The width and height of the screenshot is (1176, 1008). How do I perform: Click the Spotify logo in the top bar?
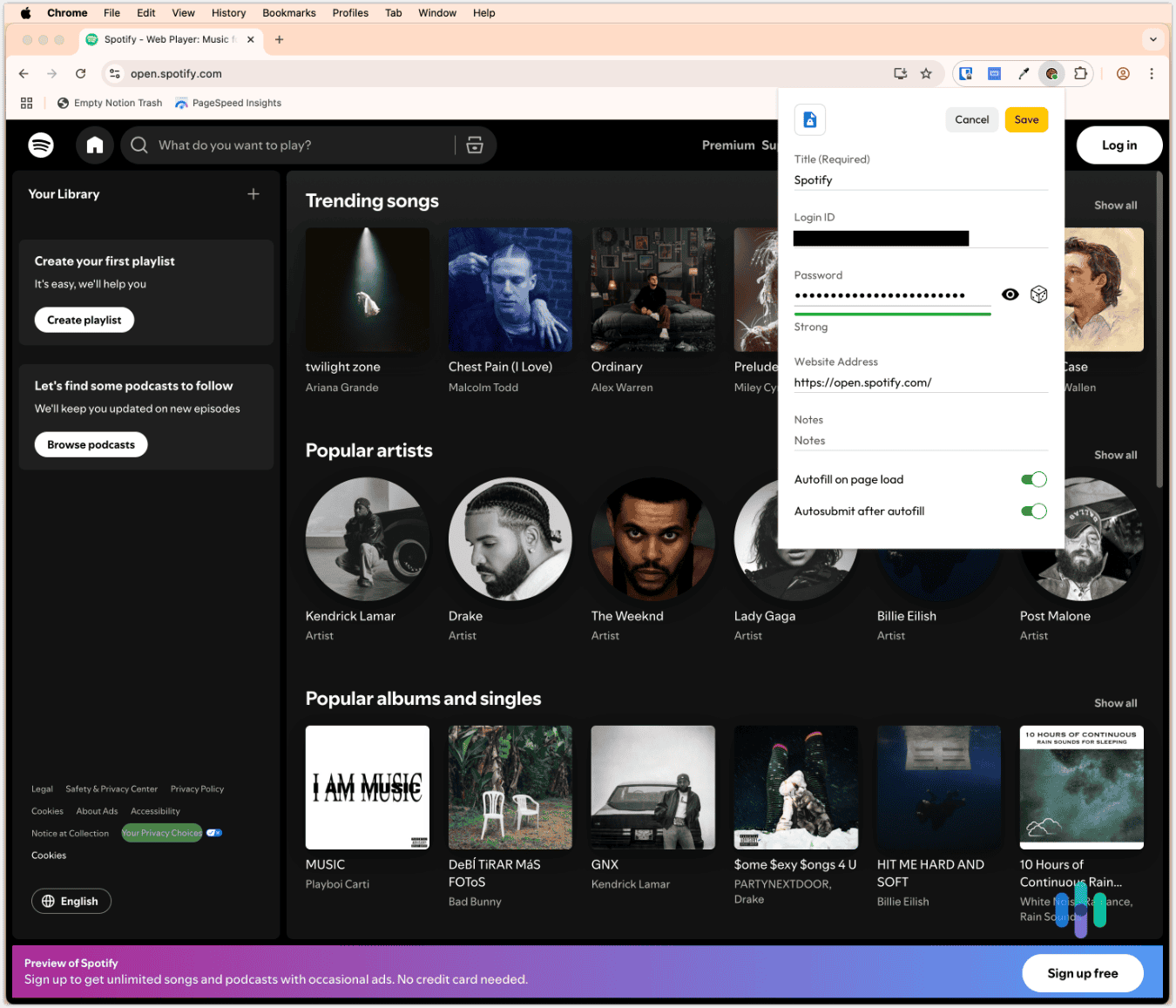click(41, 145)
